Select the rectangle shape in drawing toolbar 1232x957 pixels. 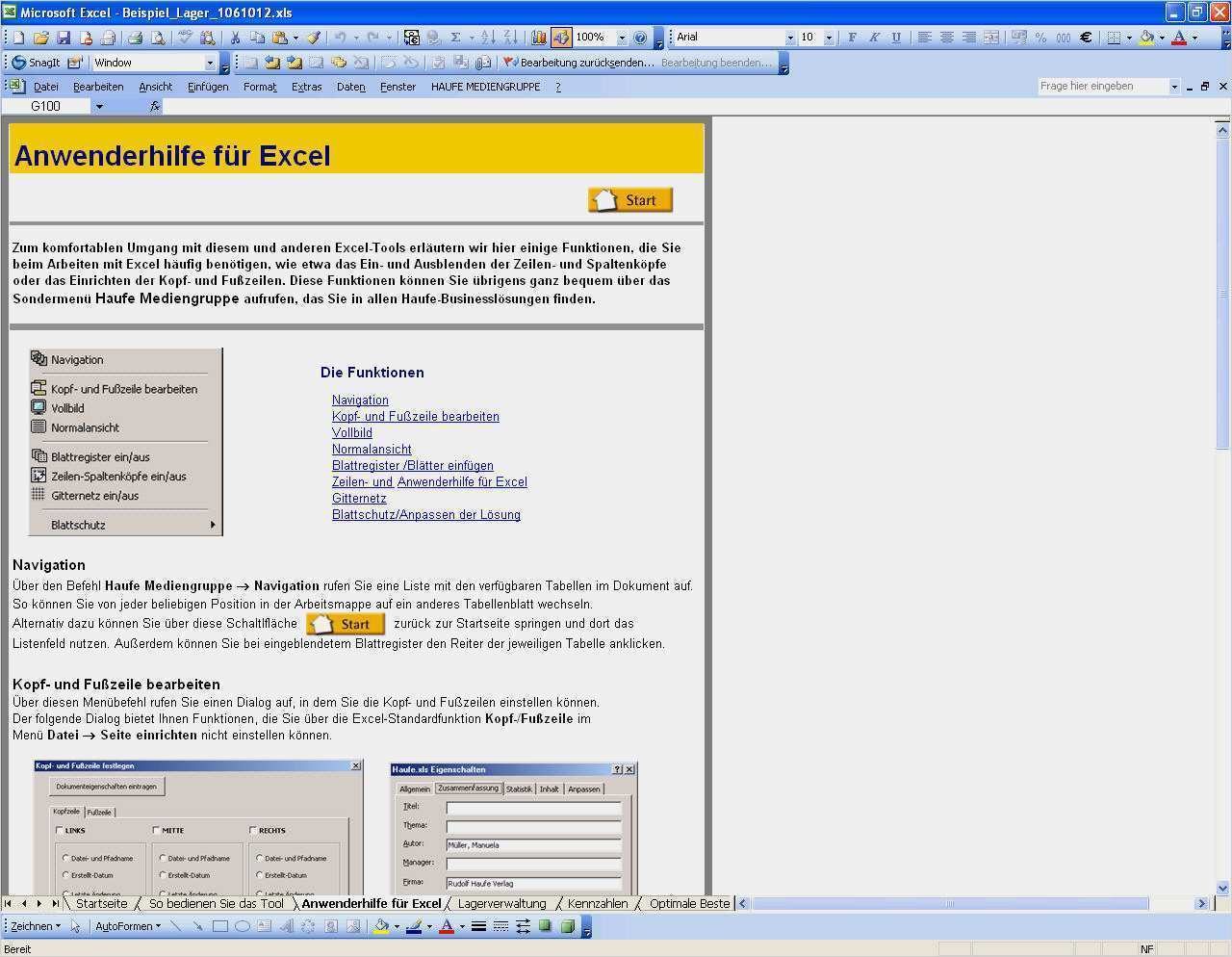click(219, 926)
